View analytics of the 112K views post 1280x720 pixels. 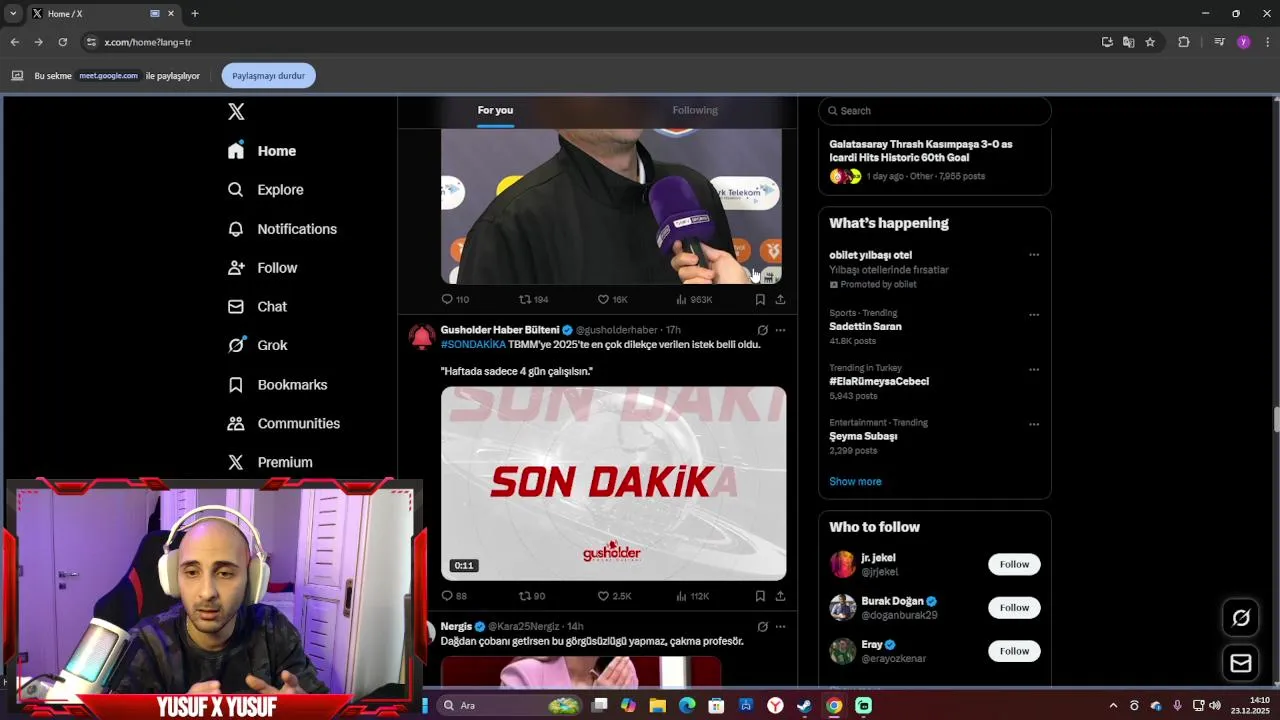[692, 596]
